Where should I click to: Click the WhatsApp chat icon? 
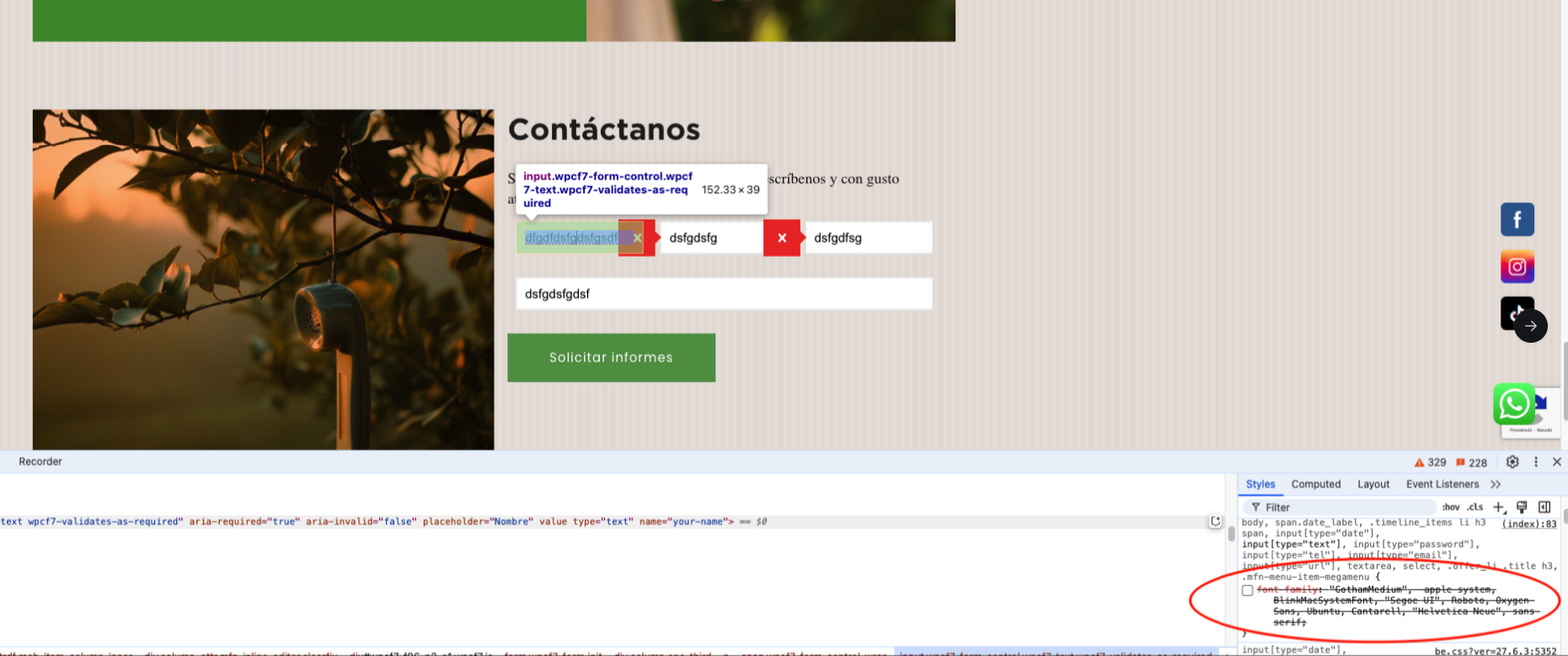1514,404
